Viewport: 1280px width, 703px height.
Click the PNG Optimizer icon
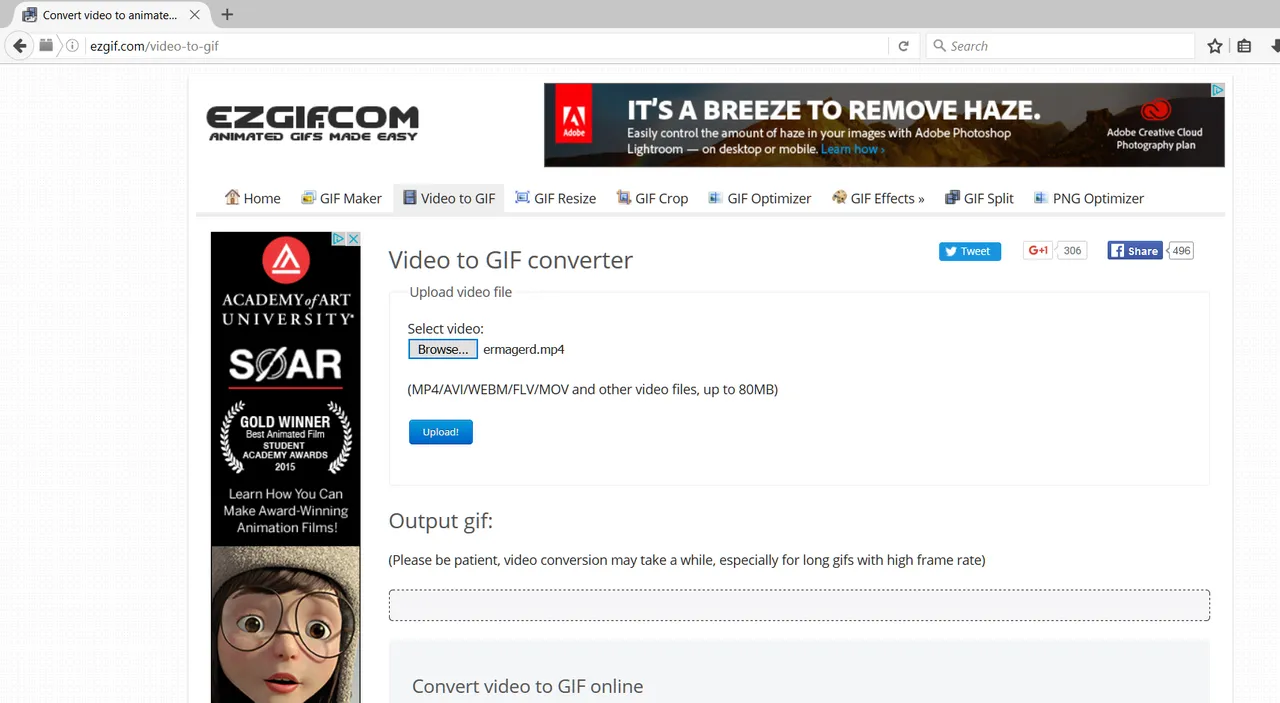tap(1041, 198)
